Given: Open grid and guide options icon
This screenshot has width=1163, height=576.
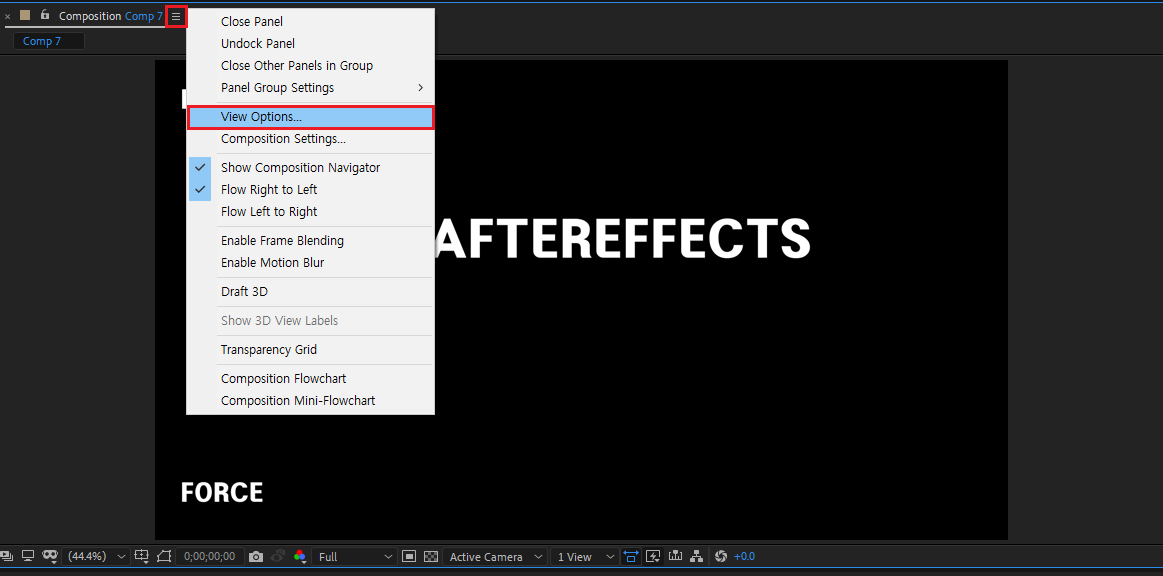Looking at the screenshot, I should pyautogui.click(x=142, y=556).
